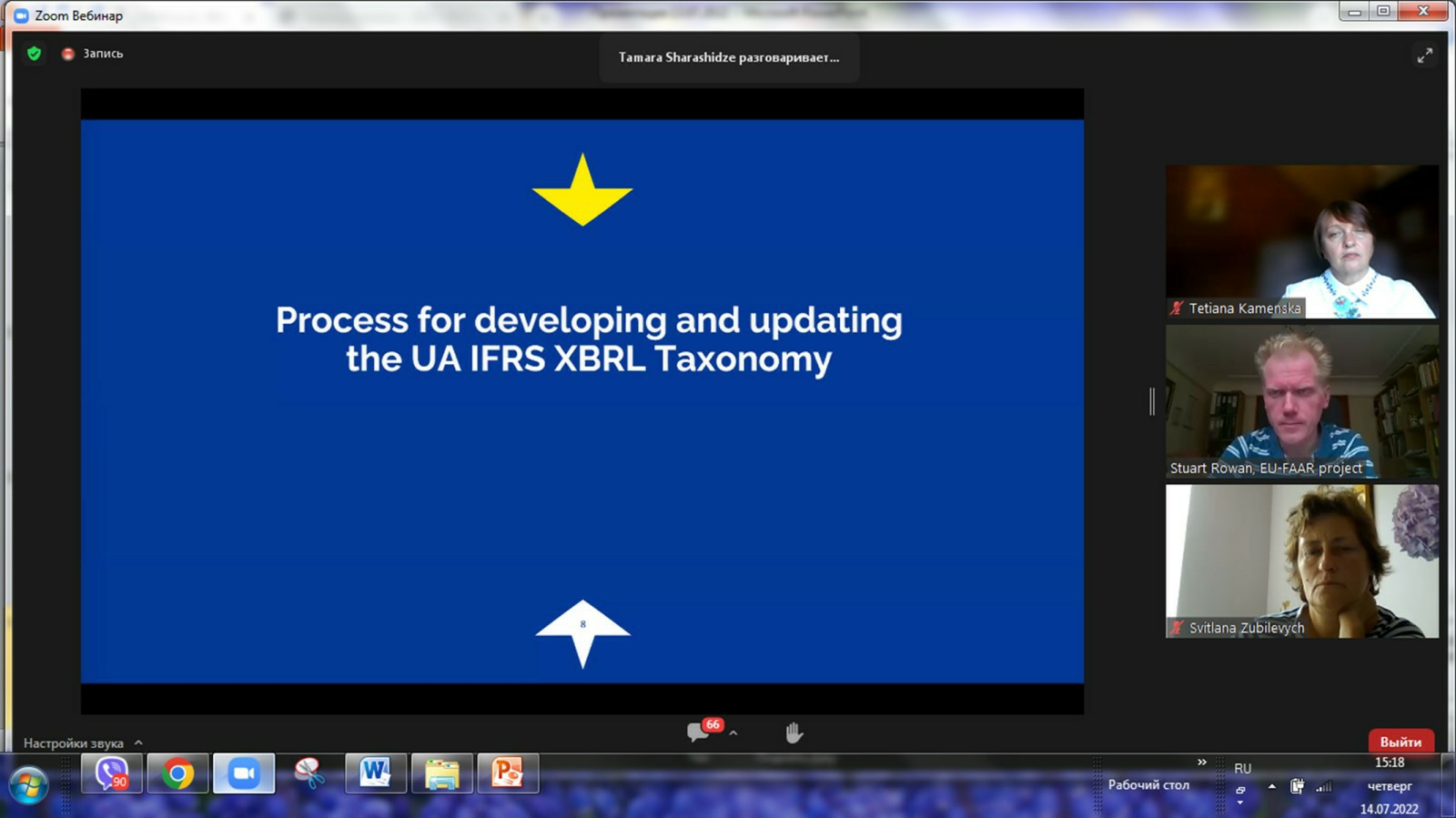Click the green encryption shield icon
This screenshot has width=1456, height=818.
(x=35, y=54)
